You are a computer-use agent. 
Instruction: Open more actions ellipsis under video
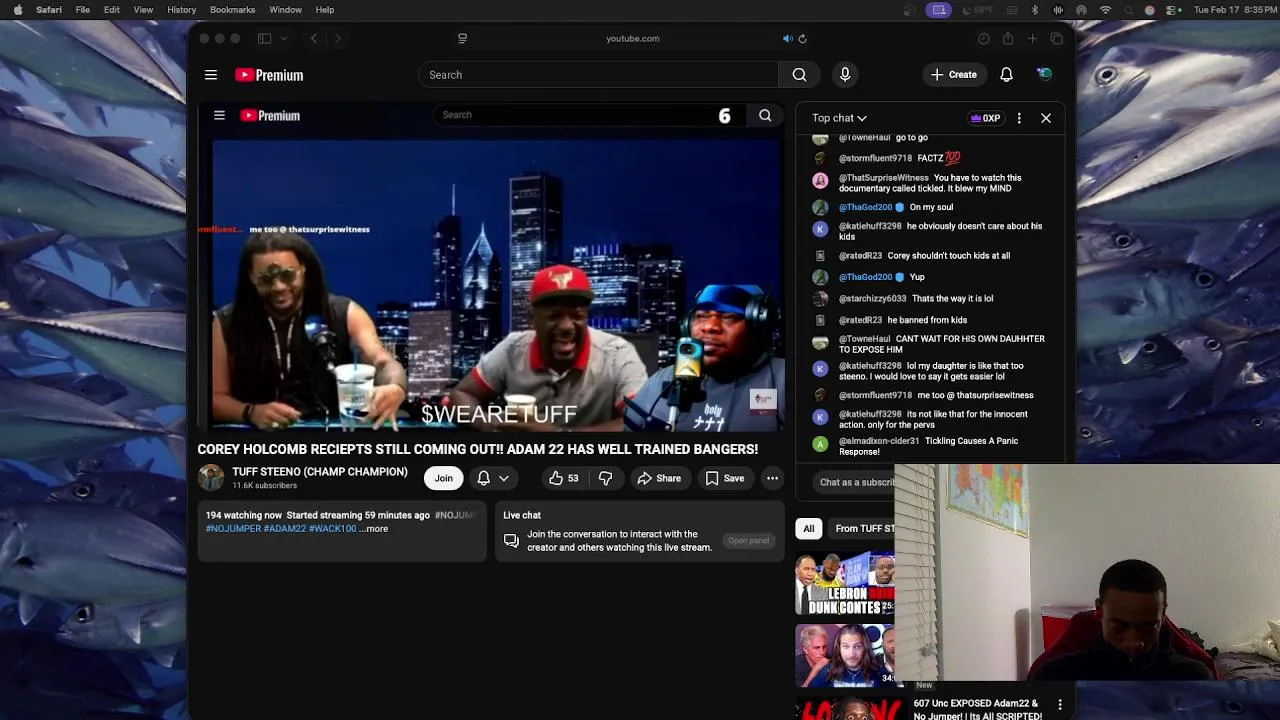pyautogui.click(x=772, y=478)
